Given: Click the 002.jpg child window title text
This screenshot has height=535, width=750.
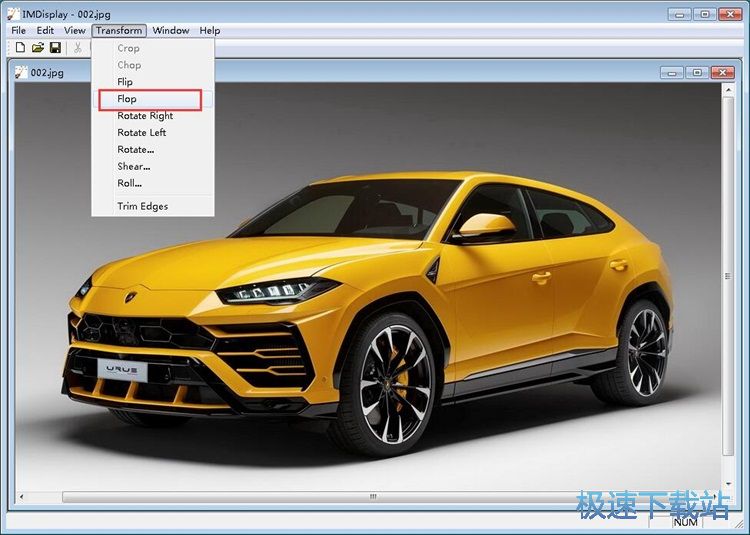Looking at the screenshot, I should tap(47, 73).
